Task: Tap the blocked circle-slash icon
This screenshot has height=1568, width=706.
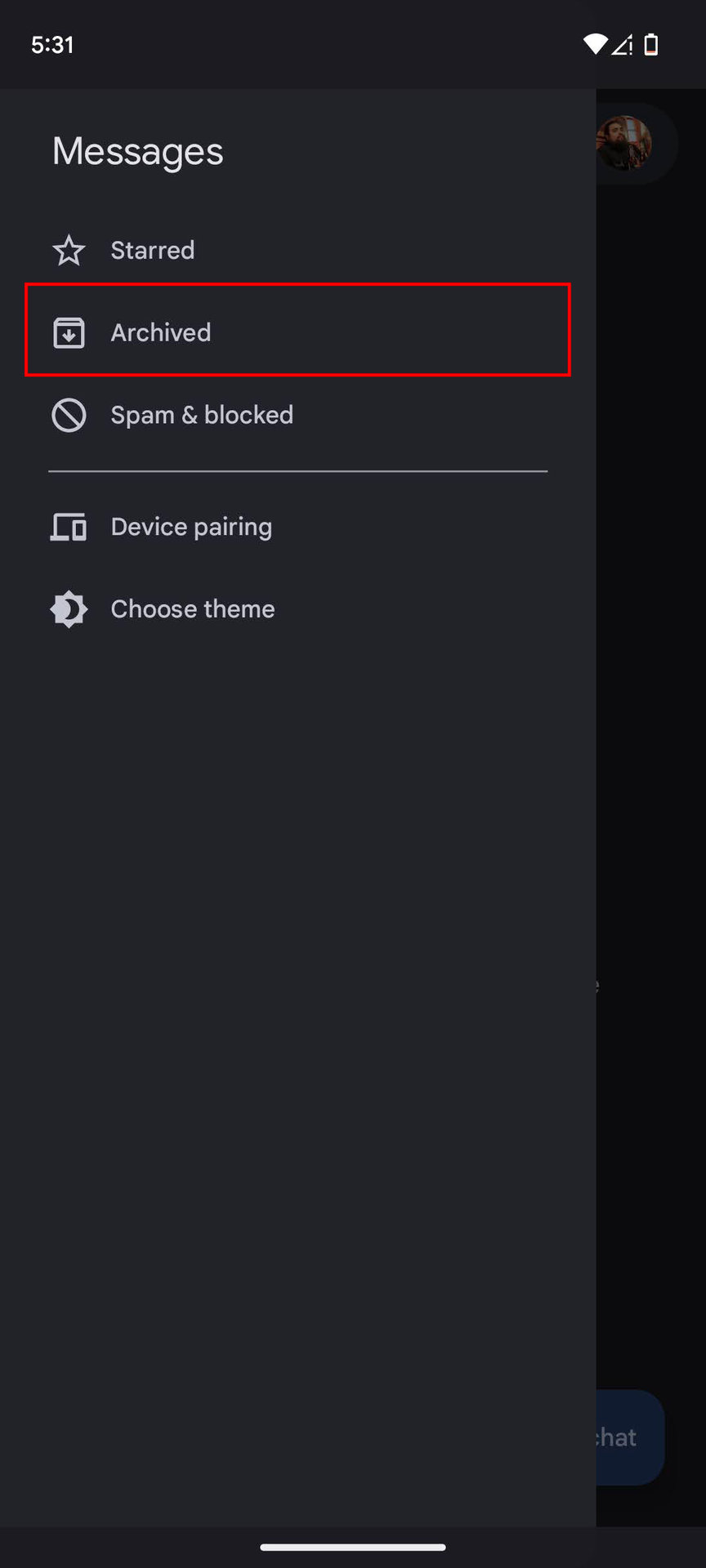Action: (x=69, y=415)
